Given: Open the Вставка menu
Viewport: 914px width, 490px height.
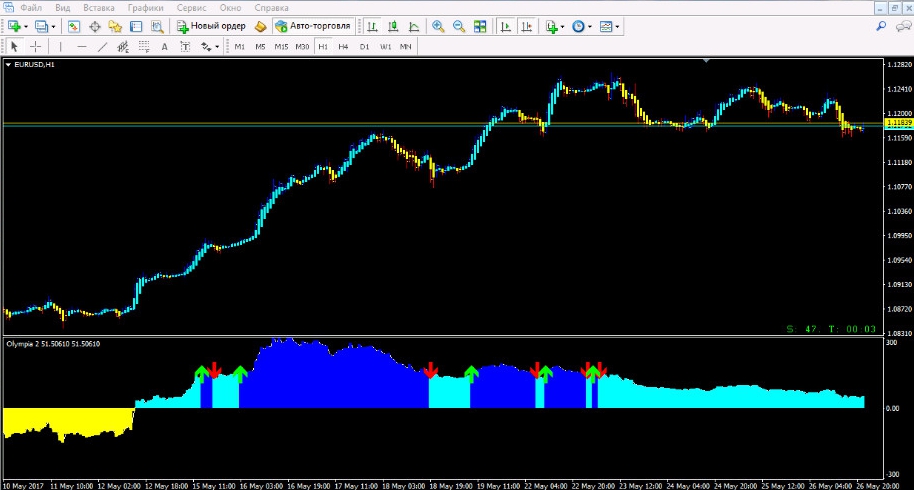Looking at the screenshot, I should (x=100, y=8).
